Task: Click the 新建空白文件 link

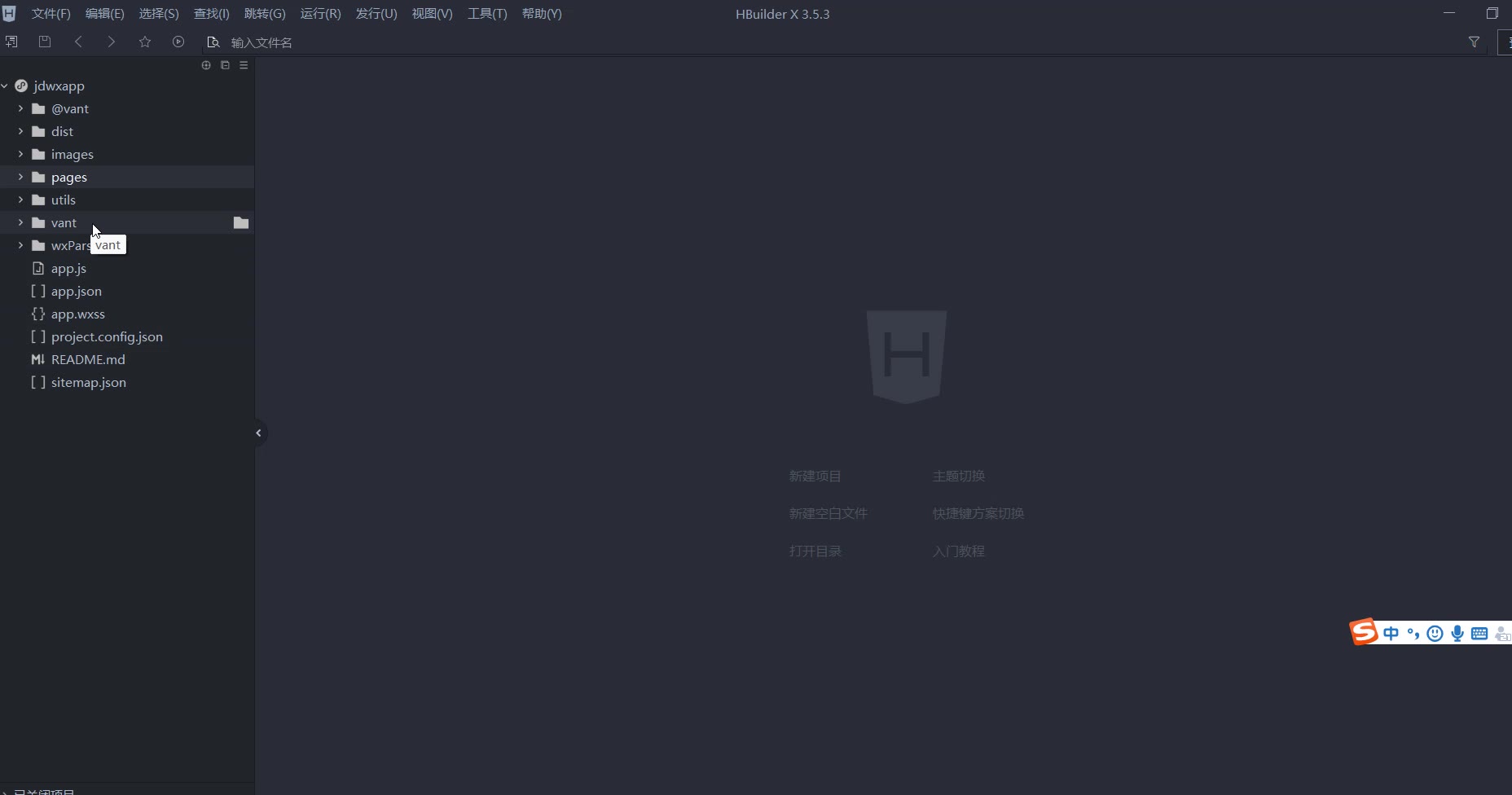Action: pos(828,513)
